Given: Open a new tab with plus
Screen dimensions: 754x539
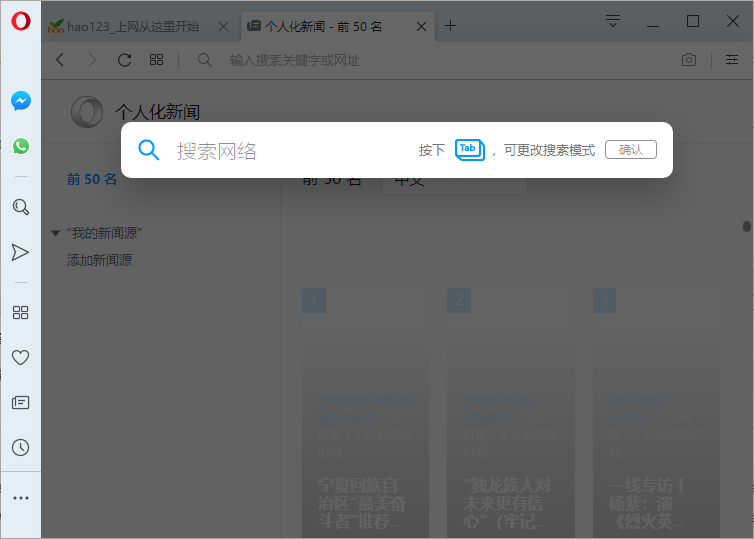Looking at the screenshot, I should coord(450,26).
